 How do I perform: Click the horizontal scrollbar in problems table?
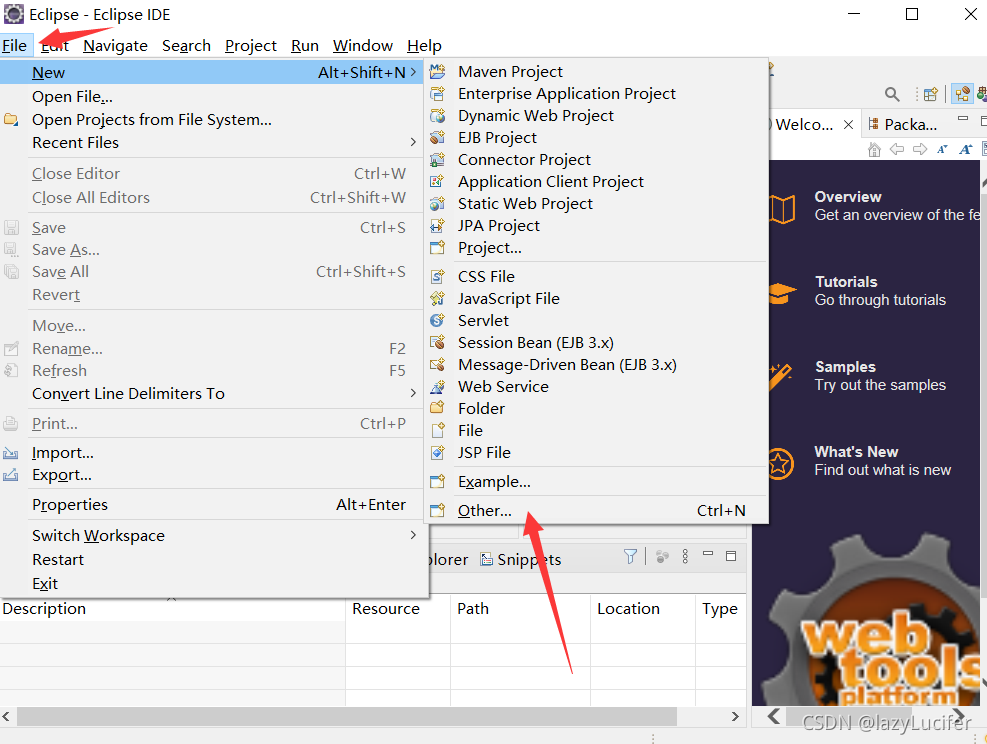click(347, 716)
